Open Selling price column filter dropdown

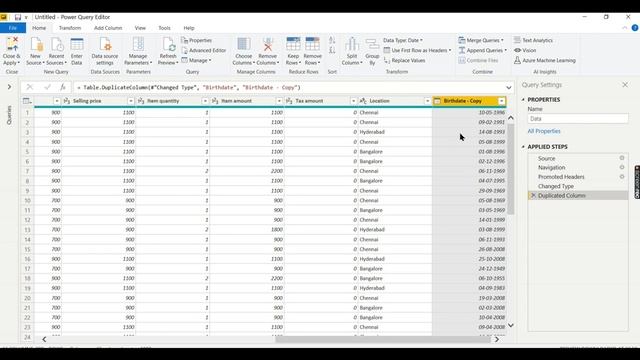click(131, 101)
